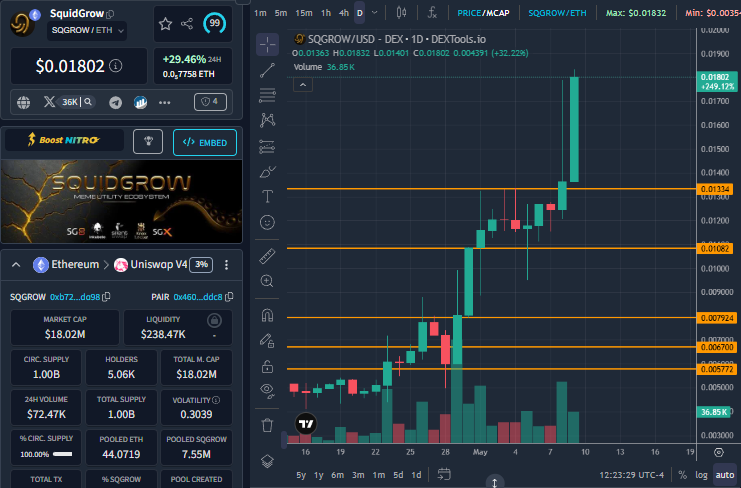Toggle percent scale on price axis

click(682, 475)
